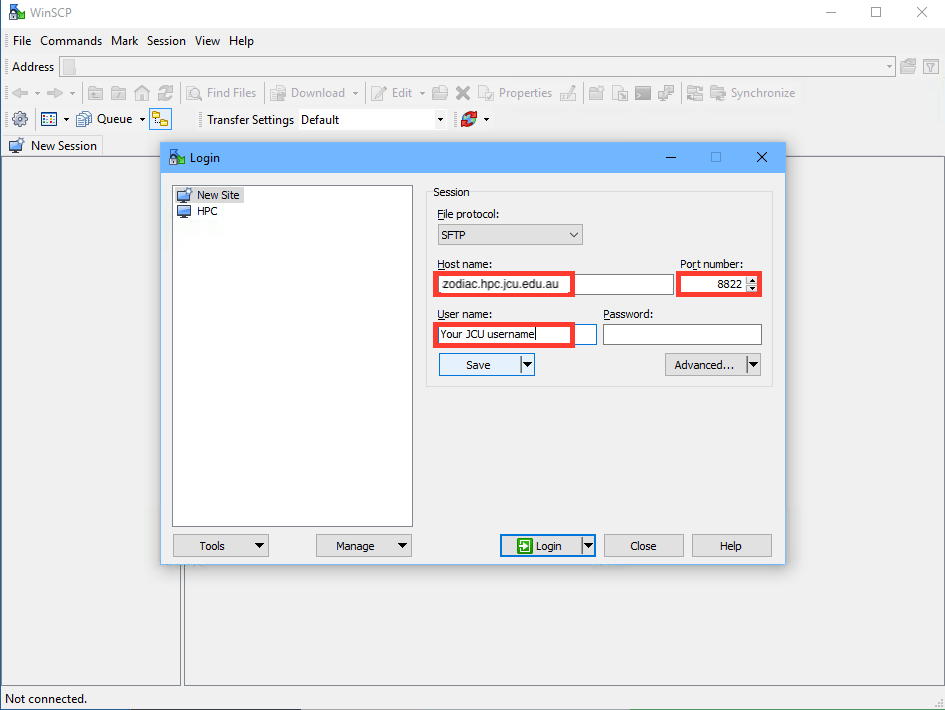
Task: Click the green Login button
Action: coord(541,545)
